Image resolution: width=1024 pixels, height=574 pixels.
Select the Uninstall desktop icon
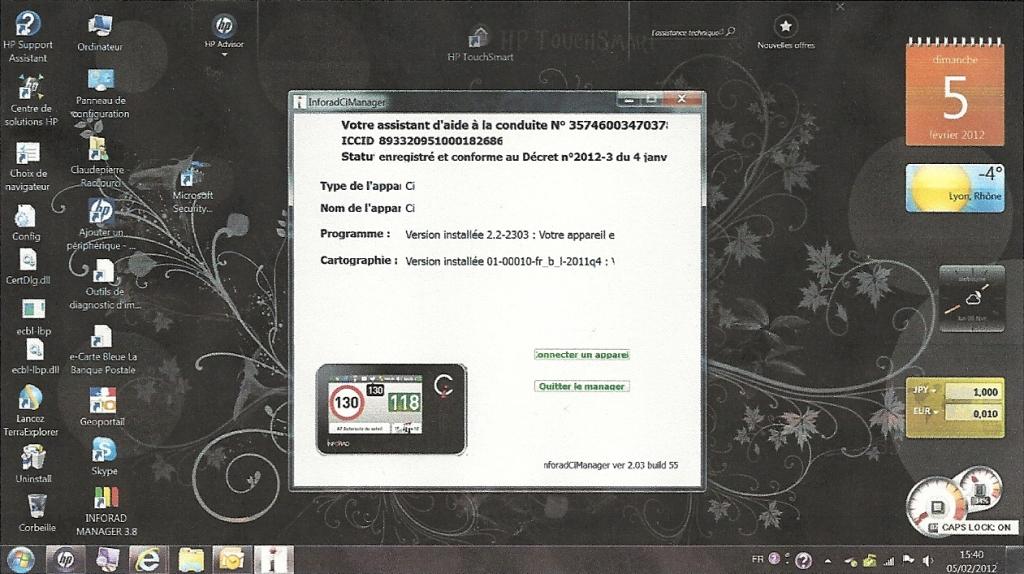(33, 464)
